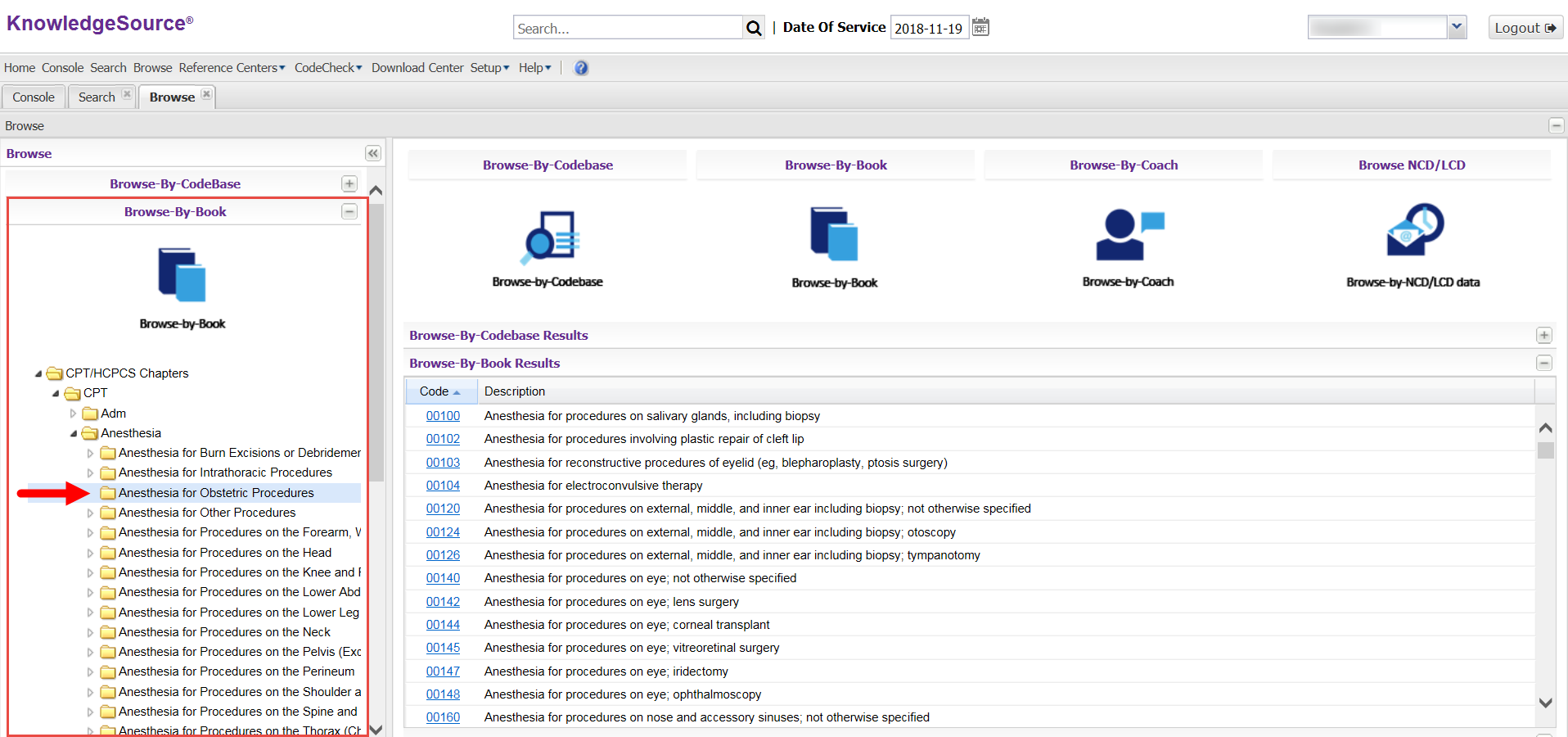Expand the Adm folder tree node
Image resolution: width=1568 pixels, height=737 pixels.
[x=74, y=414]
